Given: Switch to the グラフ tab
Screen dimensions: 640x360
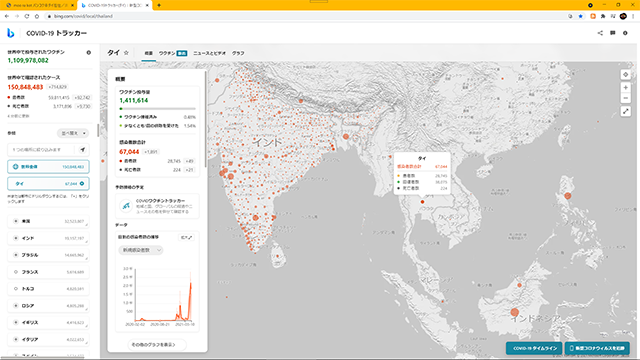Looking at the screenshot, I should point(238,53).
